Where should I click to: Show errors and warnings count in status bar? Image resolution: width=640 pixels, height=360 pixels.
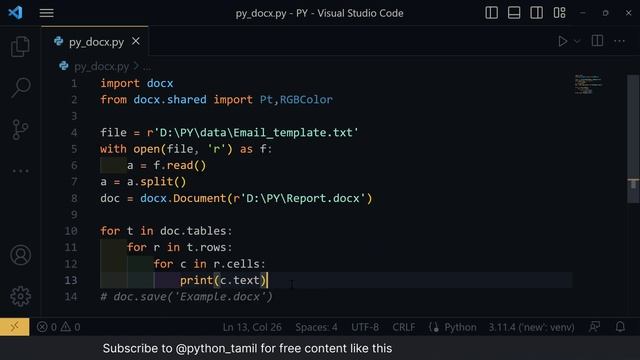58,327
